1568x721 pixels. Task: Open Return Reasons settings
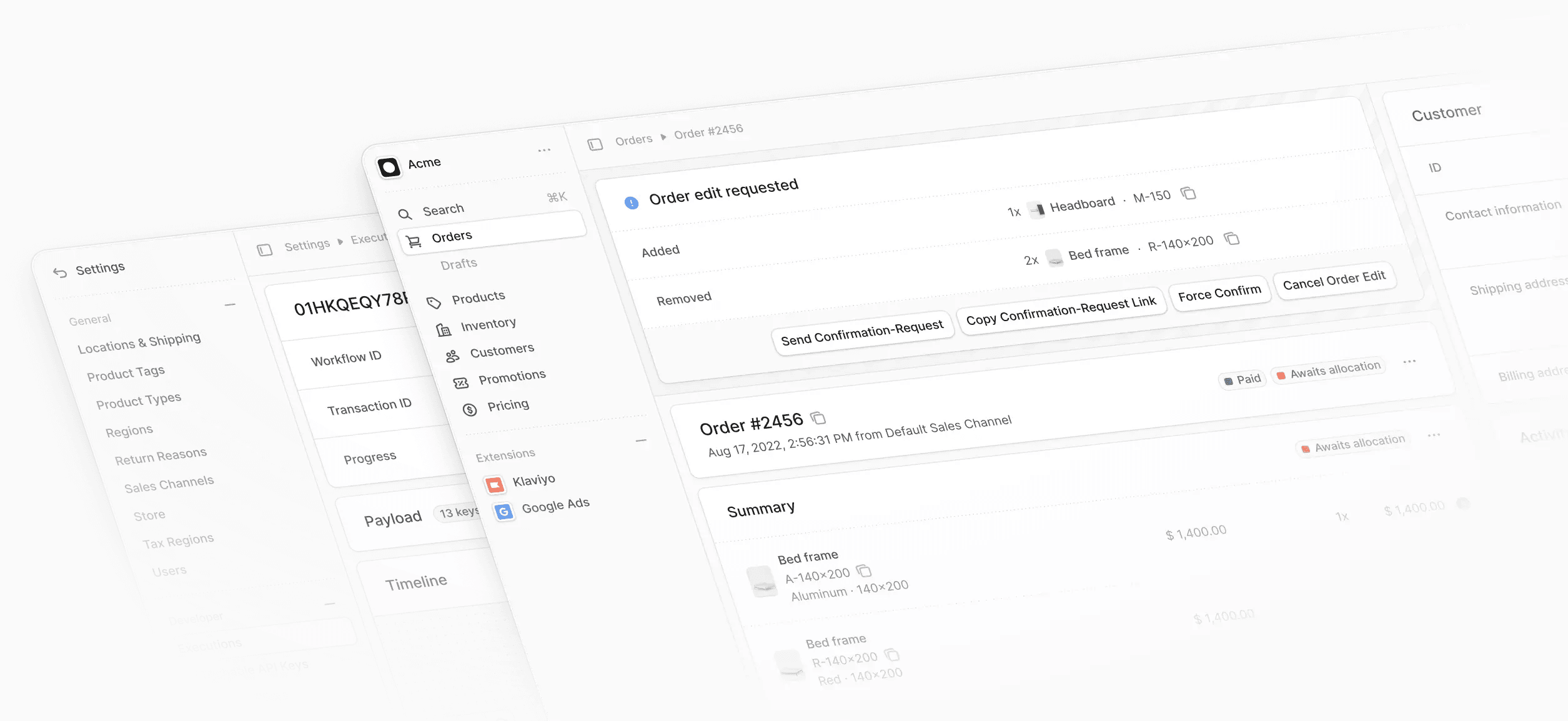click(x=161, y=456)
